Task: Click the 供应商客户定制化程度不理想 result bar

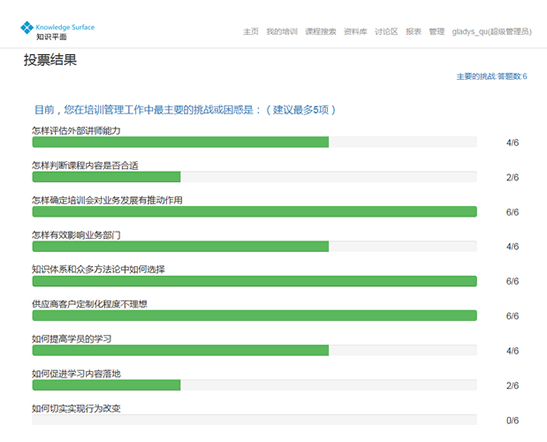Action: tap(255, 315)
